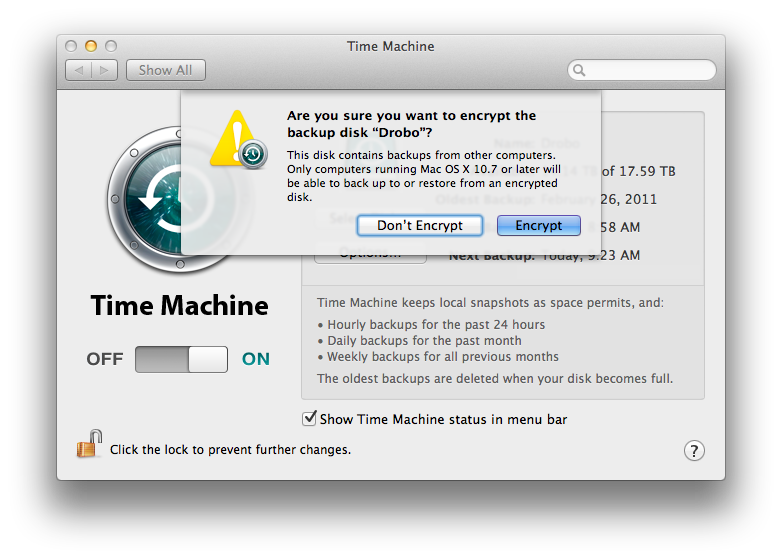
Task: Click the Encrypt button
Action: tap(539, 225)
